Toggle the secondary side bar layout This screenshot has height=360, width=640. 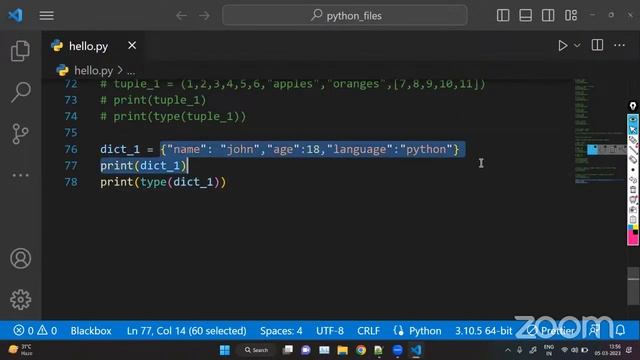point(548,16)
